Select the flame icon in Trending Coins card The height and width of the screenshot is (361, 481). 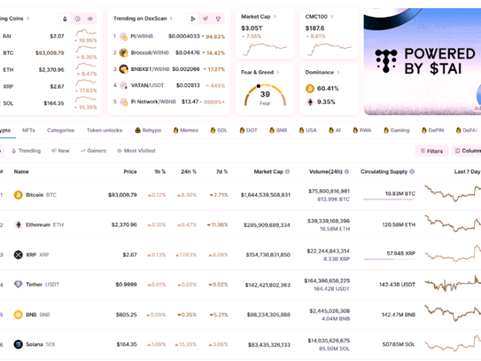tap(65, 19)
